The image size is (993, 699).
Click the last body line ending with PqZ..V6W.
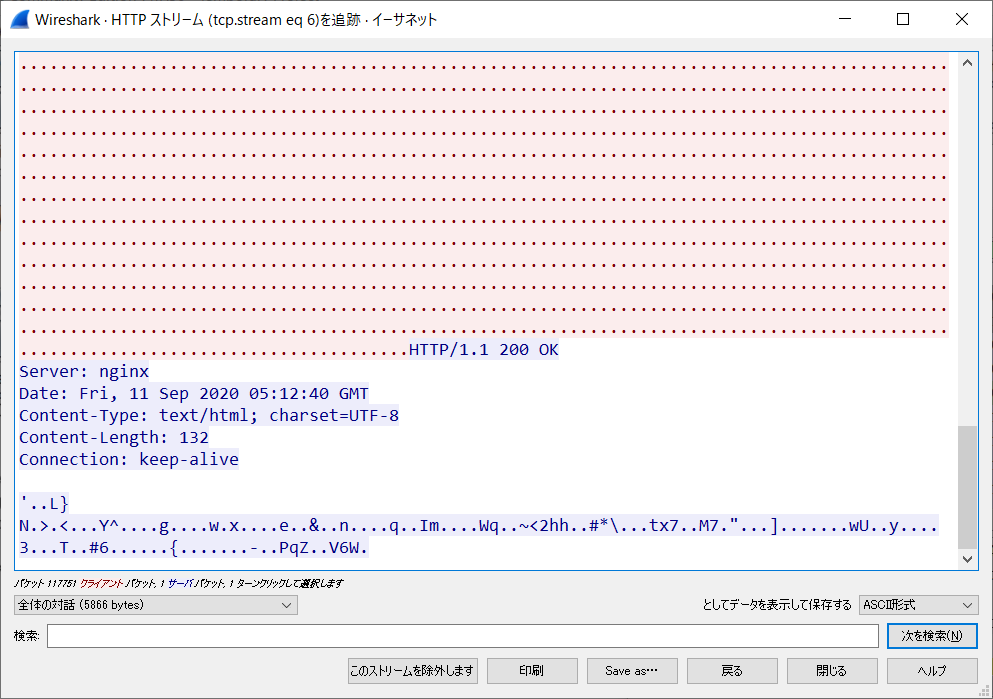194,548
